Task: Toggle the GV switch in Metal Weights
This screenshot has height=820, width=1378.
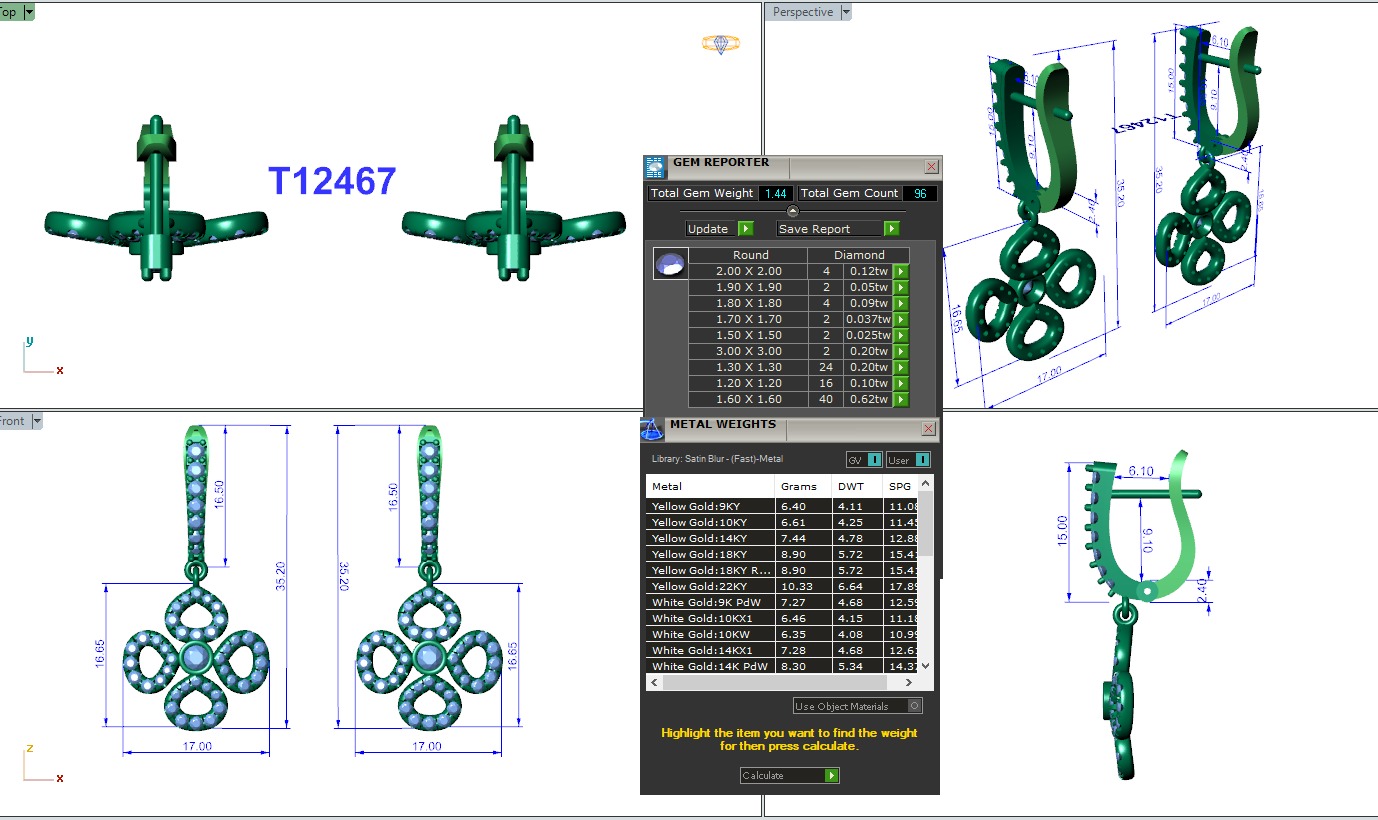Action: point(864,460)
